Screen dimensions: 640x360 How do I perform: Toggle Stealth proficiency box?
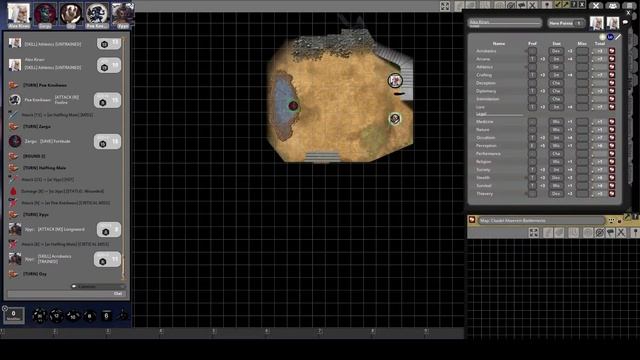pyautogui.click(x=532, y=178)
